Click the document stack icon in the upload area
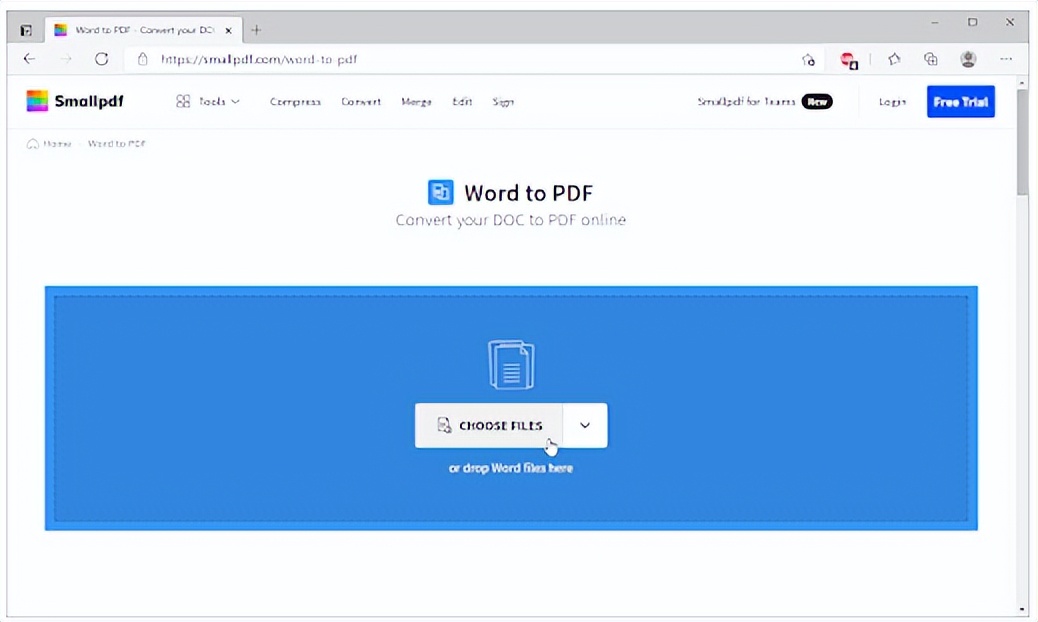 (x=511, y=363)
